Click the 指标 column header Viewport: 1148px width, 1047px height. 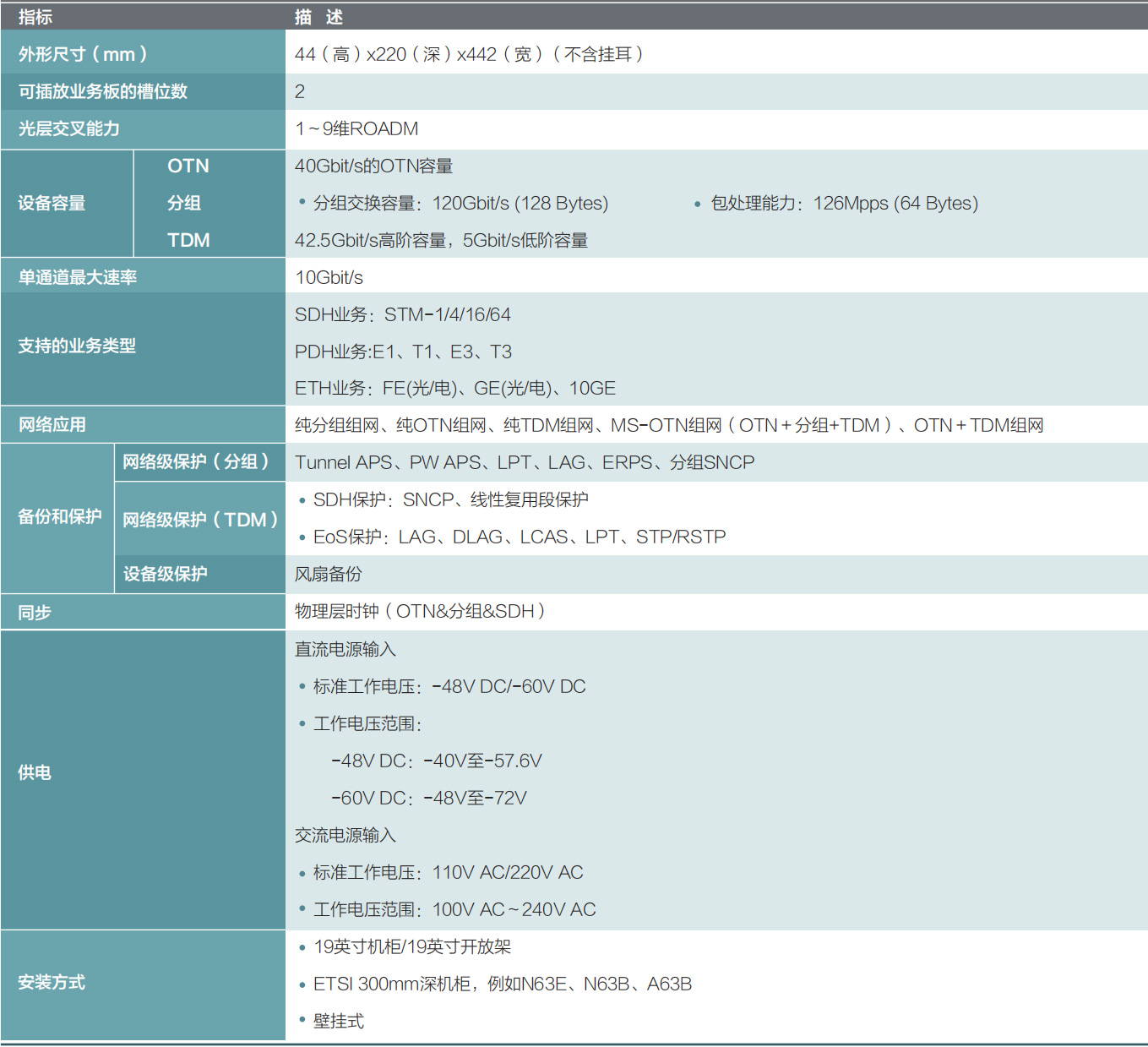35,17
